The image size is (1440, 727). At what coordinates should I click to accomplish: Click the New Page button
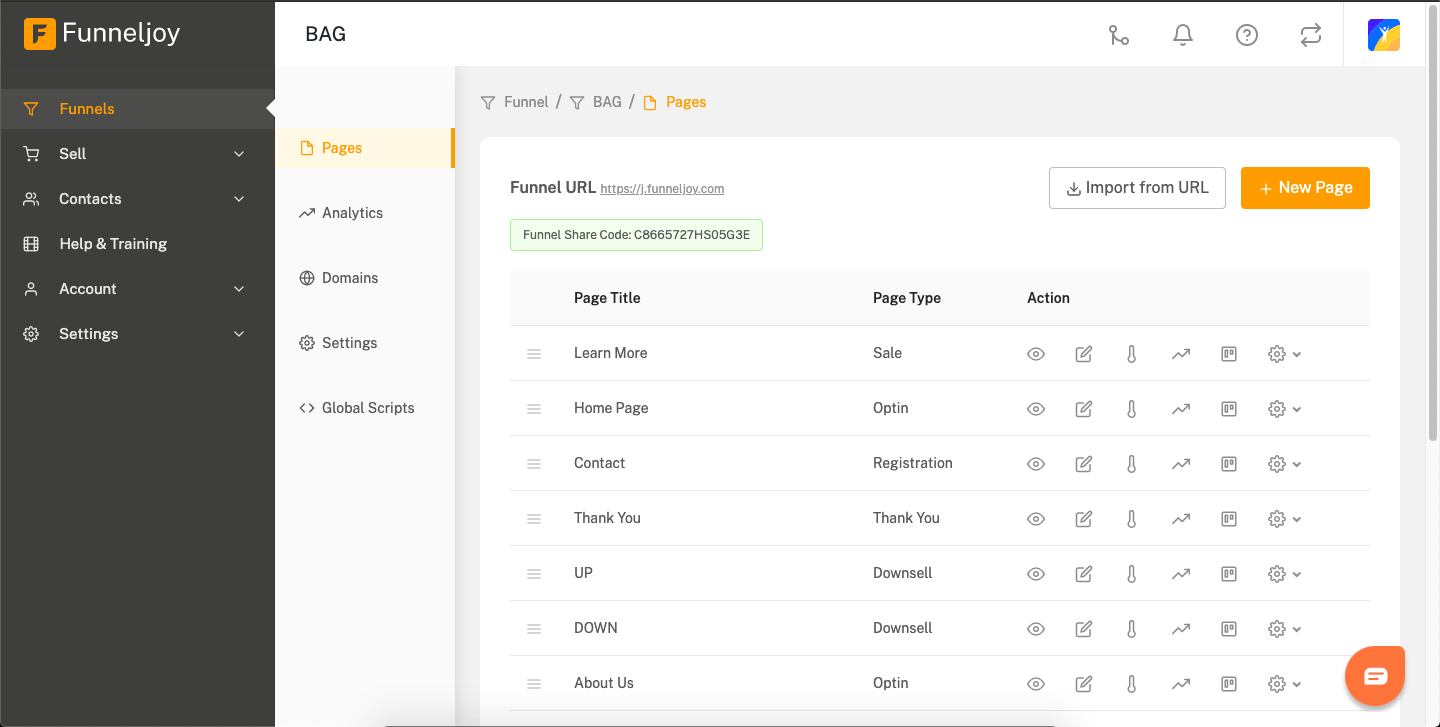coord(1305,188)
